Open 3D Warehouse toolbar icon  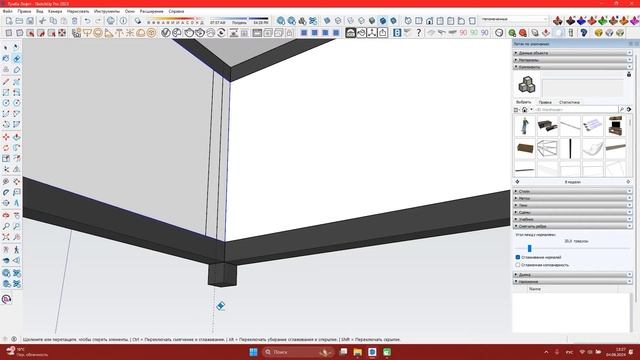(281, 21)
